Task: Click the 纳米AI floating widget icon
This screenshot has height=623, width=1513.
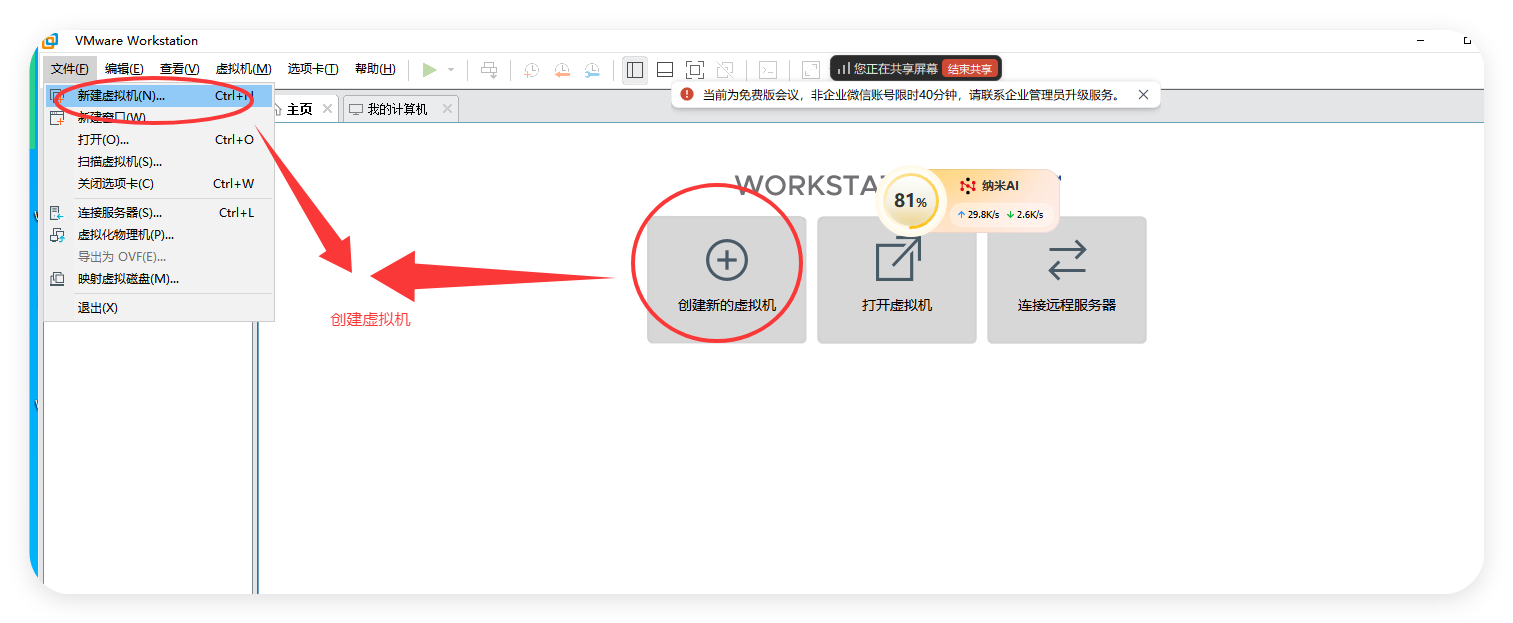Action: tap(966, 185)
